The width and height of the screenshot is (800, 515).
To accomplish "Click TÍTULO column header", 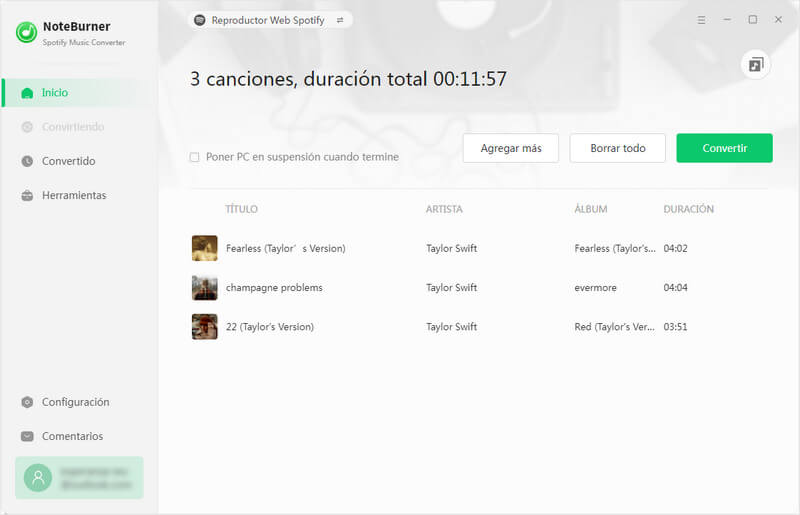I will point(241,209).
